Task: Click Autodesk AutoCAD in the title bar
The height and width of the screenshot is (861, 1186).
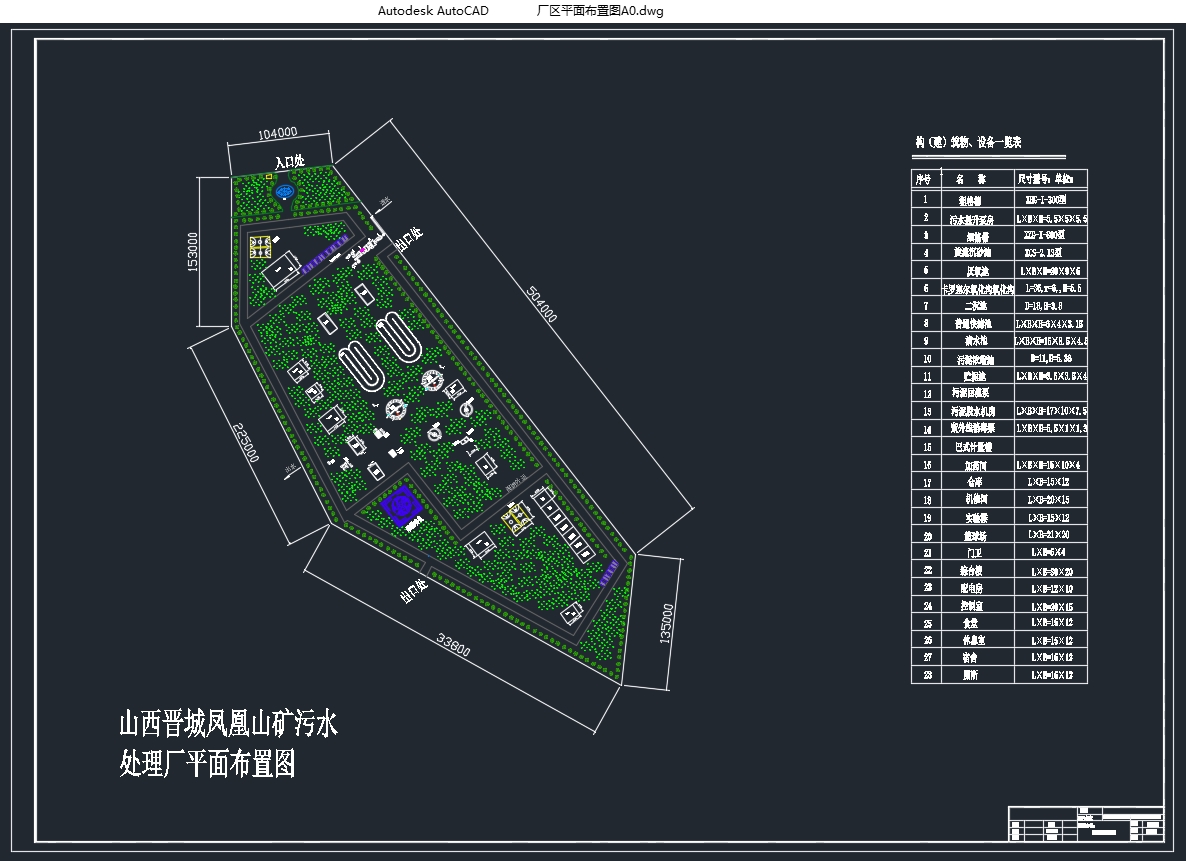Action: pos(432,10)
